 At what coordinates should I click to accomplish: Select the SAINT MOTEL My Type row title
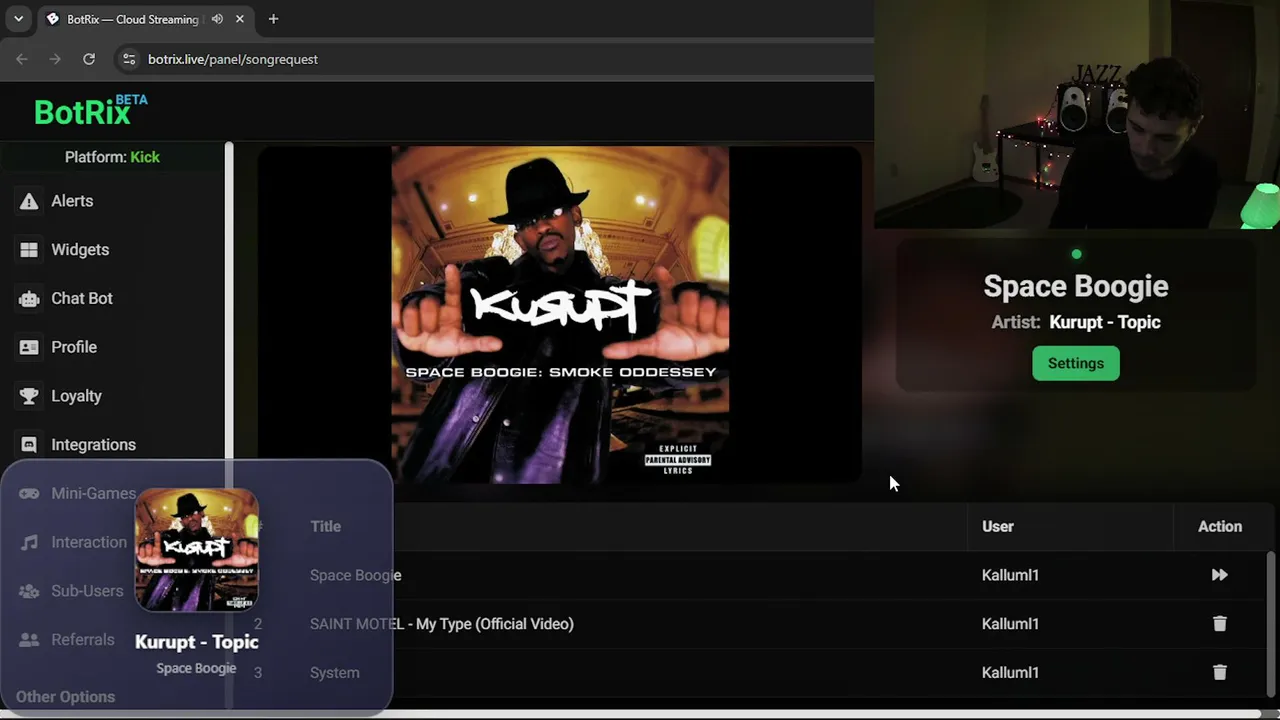coord(442,624)
